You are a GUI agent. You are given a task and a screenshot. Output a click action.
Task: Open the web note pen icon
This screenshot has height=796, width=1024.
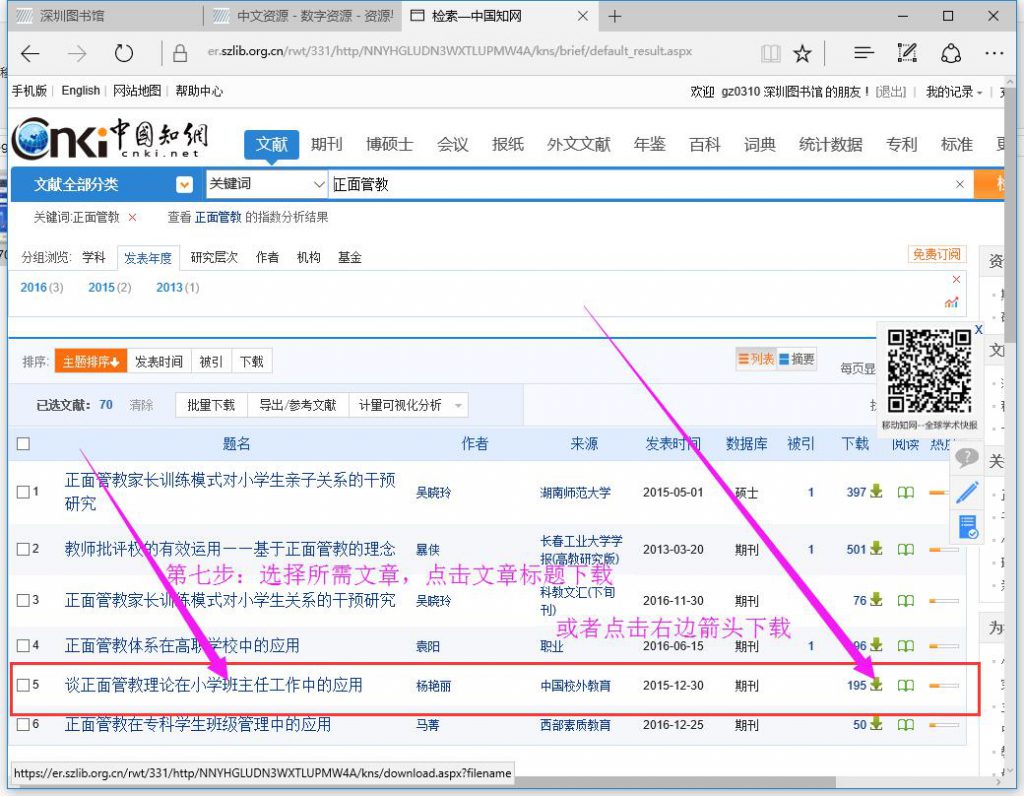pos(907,53)
